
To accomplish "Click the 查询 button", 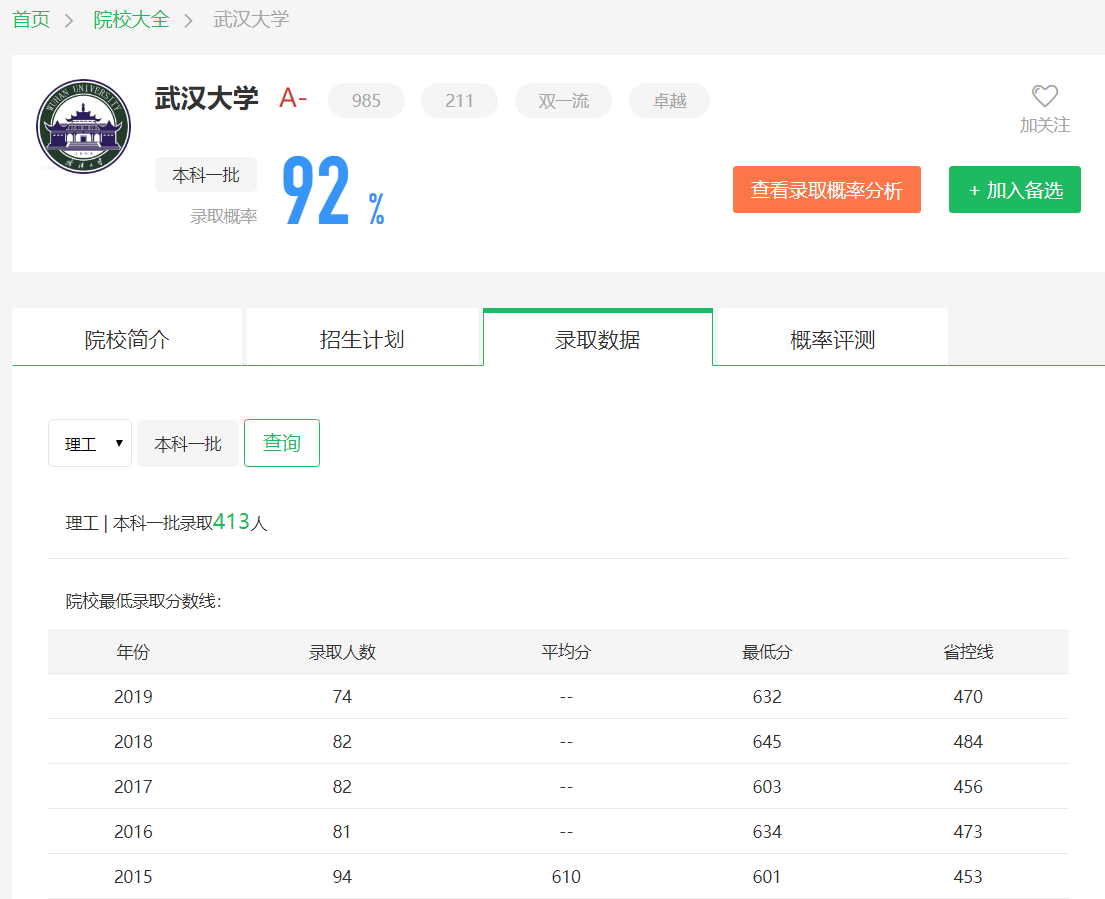I will [281, 443].
